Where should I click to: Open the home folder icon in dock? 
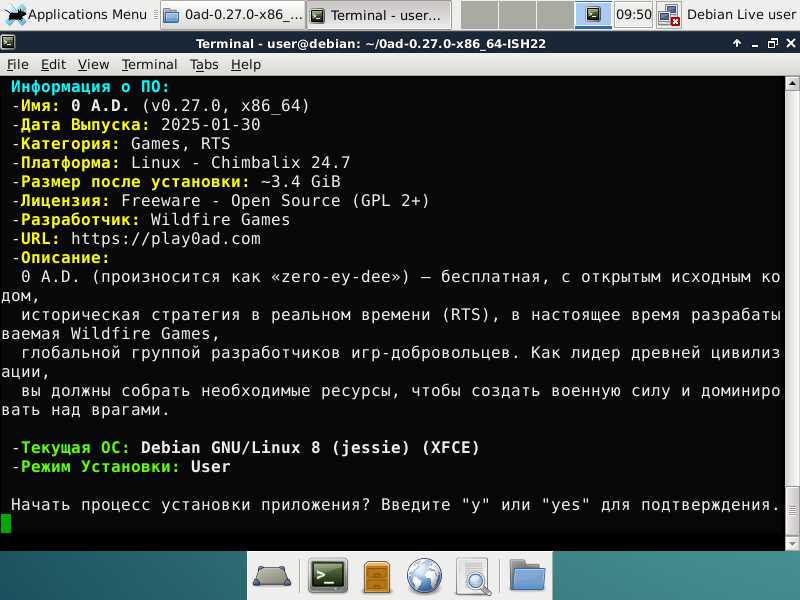tap(527, 576)
